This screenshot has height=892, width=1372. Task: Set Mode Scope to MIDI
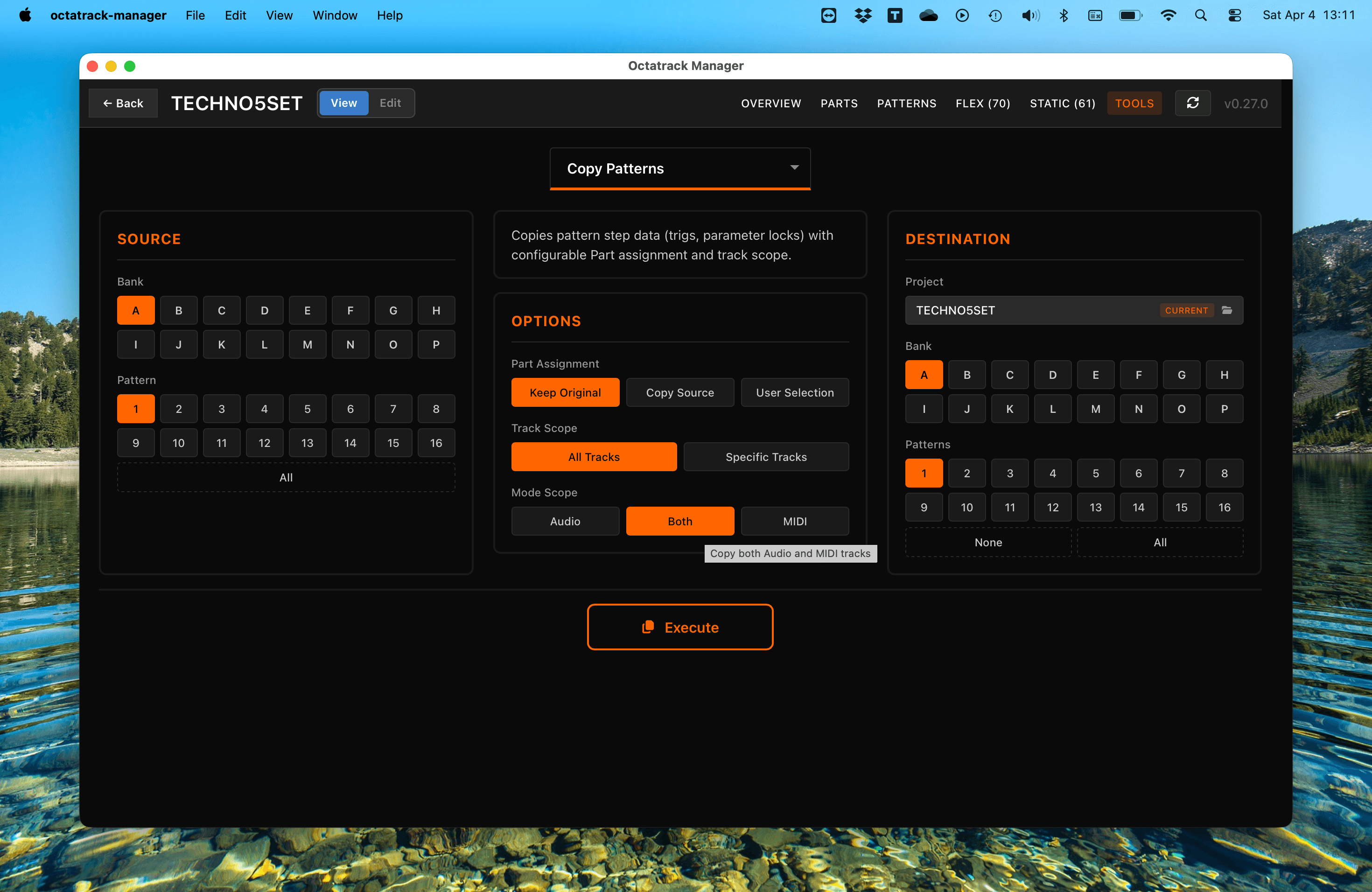[x=794, y=522]
